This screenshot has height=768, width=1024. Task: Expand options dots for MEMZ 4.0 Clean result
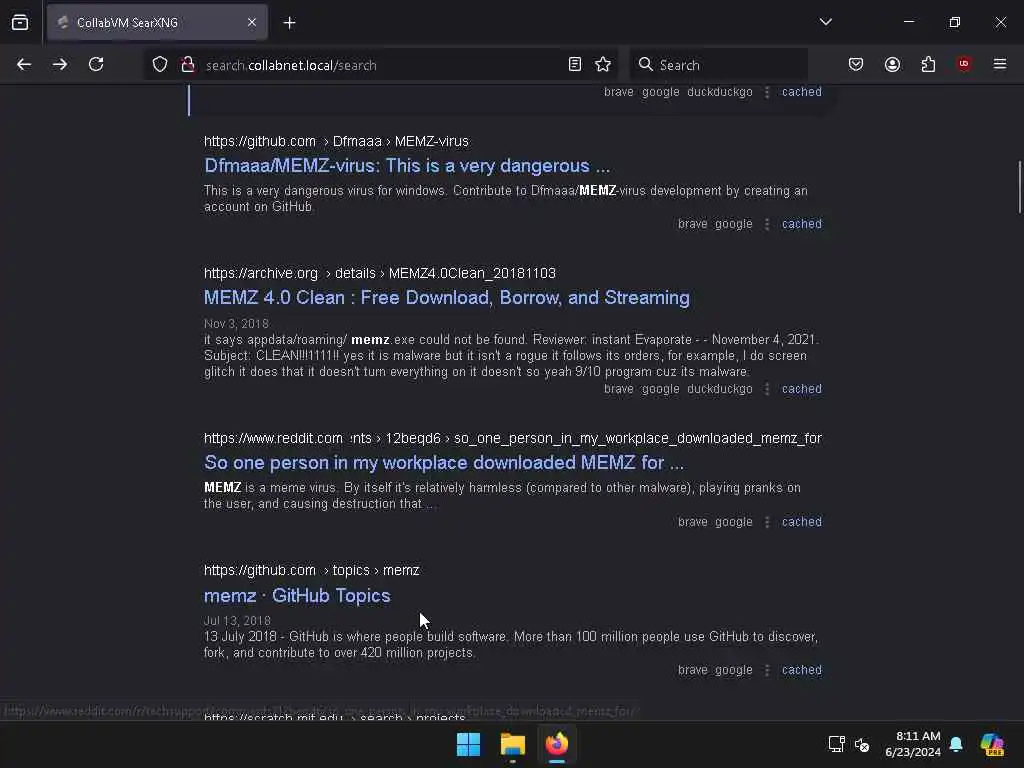click(x=767, y=389)
